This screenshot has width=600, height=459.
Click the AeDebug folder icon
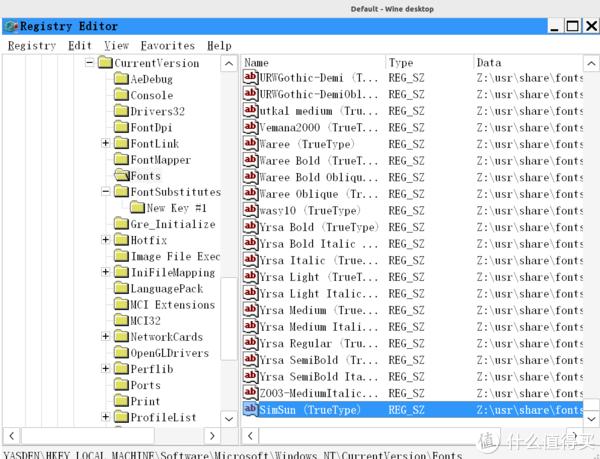coord(121,79)
